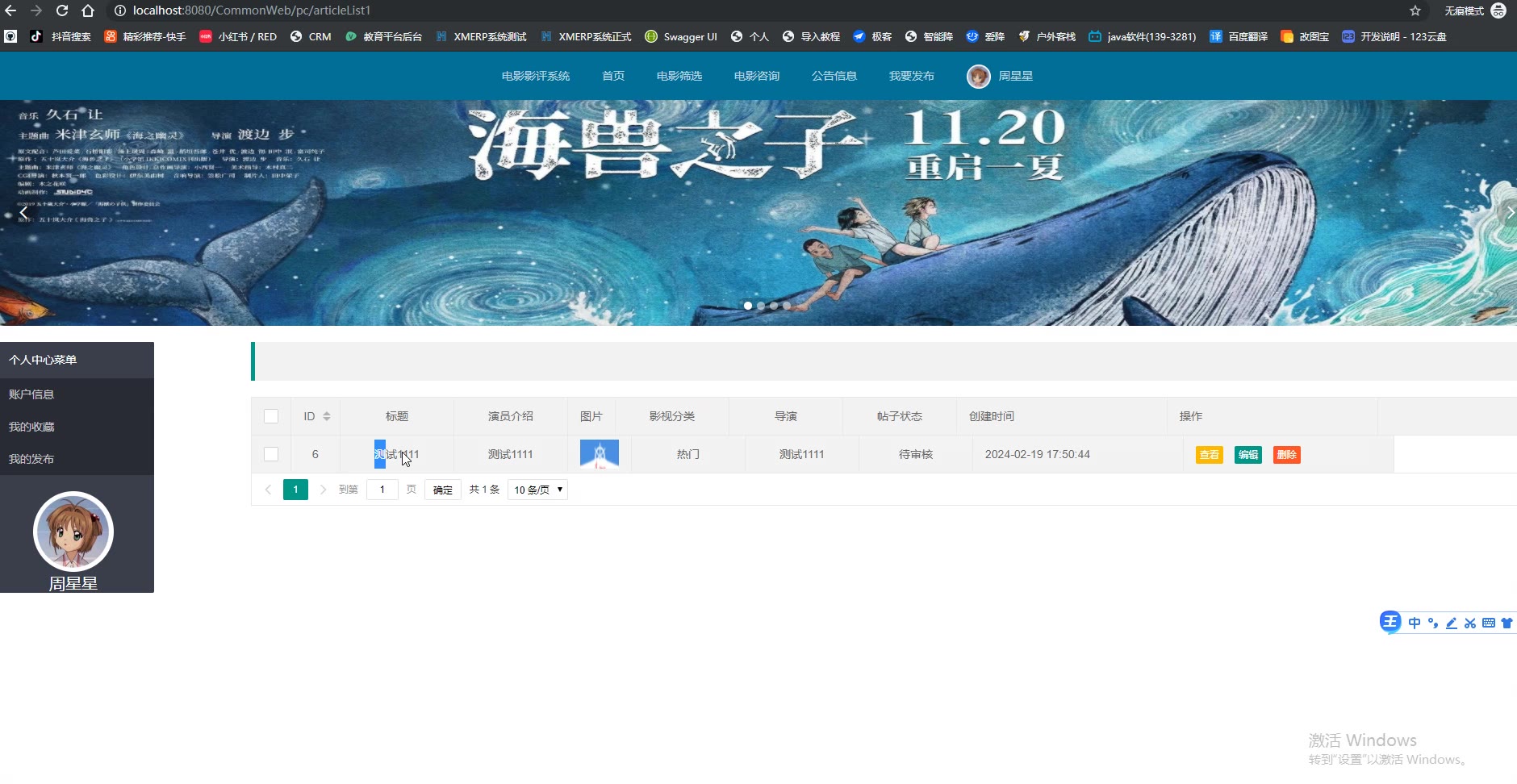
Task: Click the article image thumbnail in row 6
Action: pyautogui.click(x=600, y=454)
